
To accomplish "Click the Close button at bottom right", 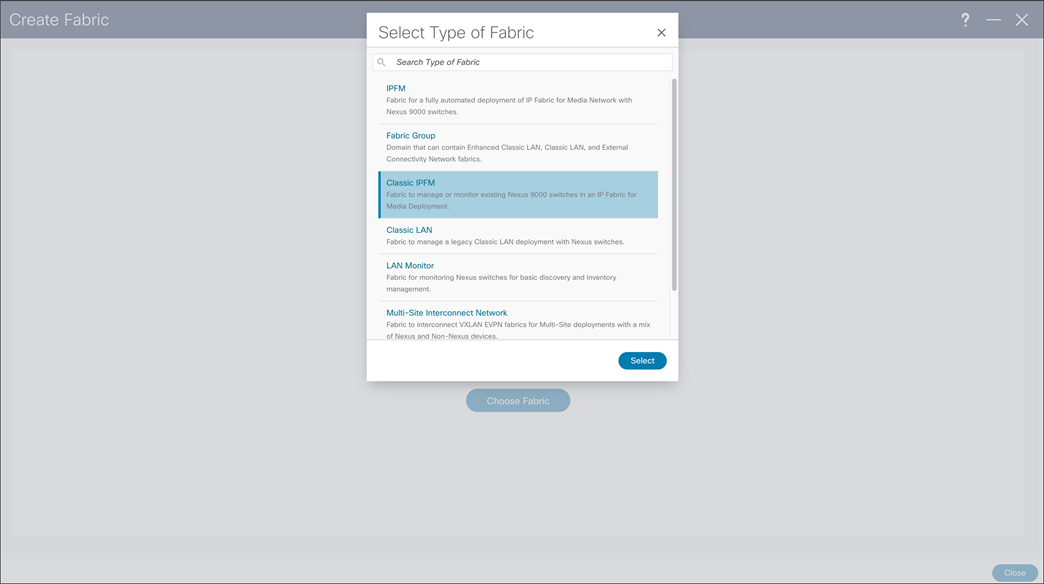I will click(1015, 573).
